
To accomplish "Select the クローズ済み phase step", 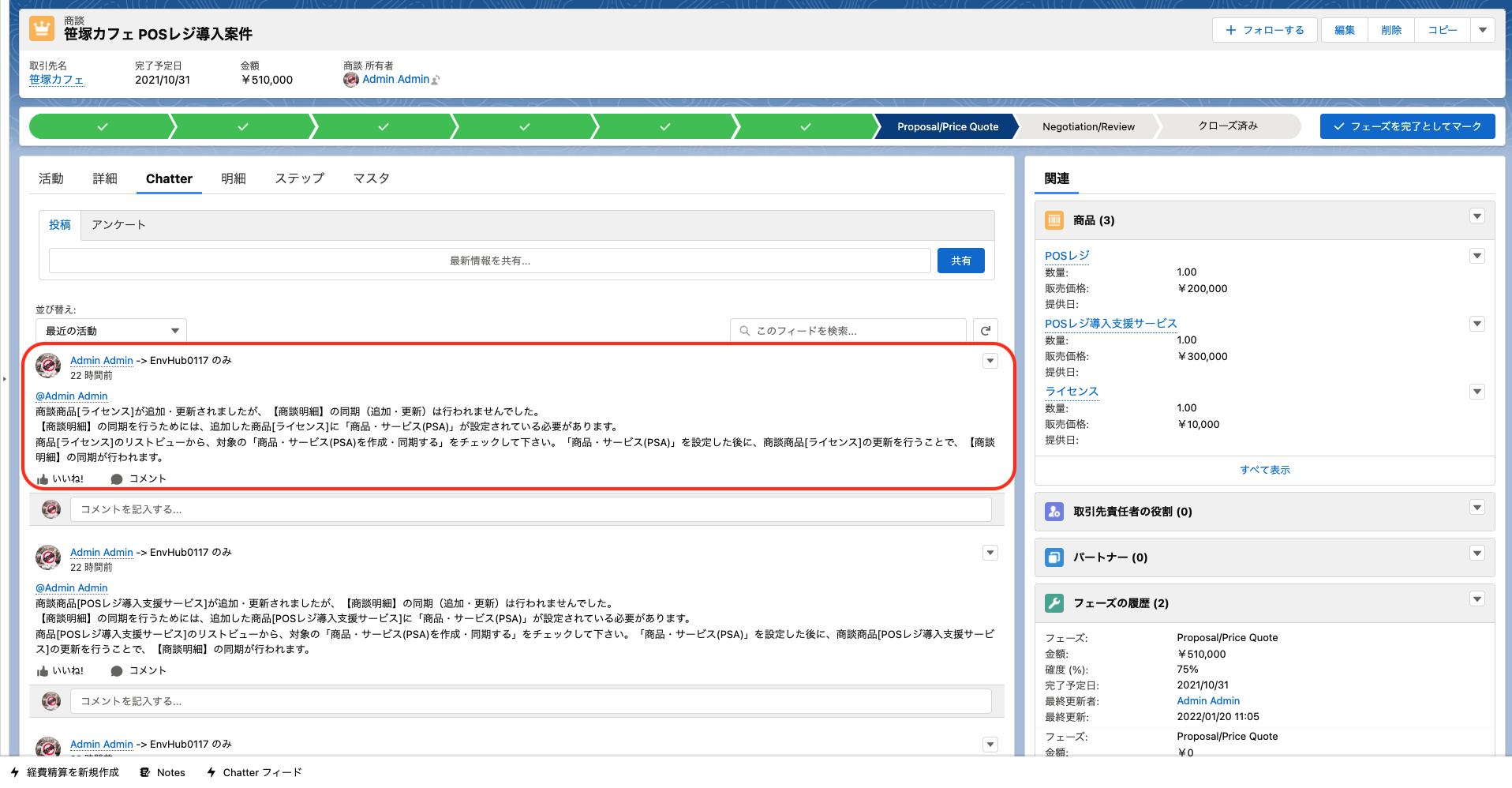I will 1229,126.
